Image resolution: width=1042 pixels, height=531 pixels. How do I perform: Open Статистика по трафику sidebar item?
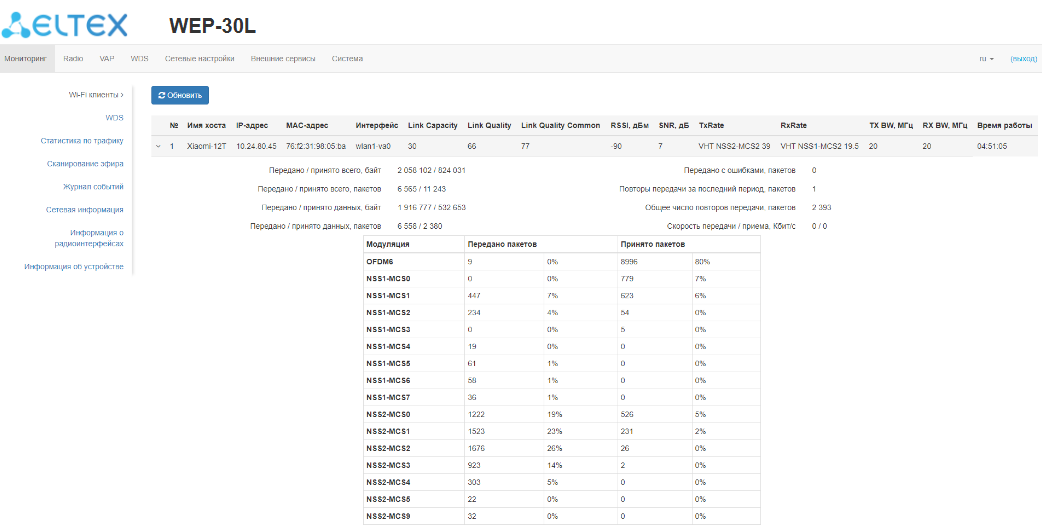point(81,141)
